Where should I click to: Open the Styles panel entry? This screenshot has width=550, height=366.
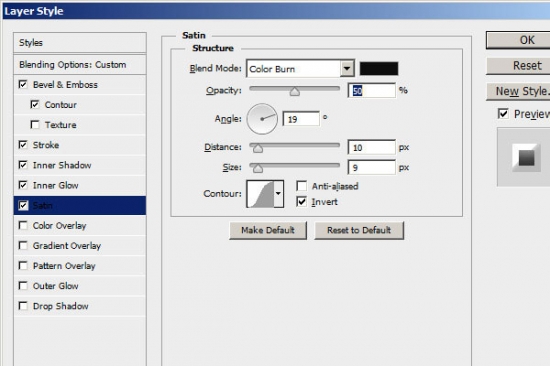click(80, 42)
